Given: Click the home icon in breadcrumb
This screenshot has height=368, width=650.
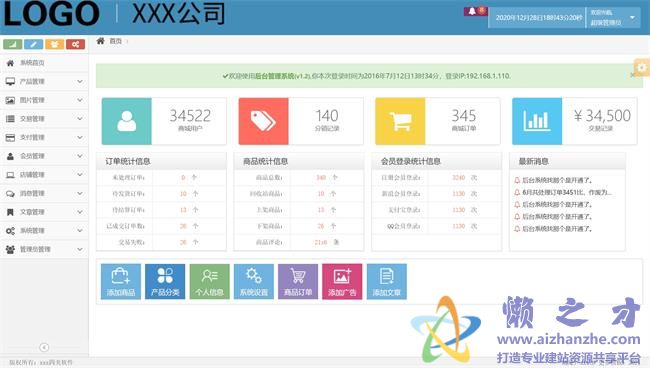Looking at the screenshot, I should [x=100, y=41].
